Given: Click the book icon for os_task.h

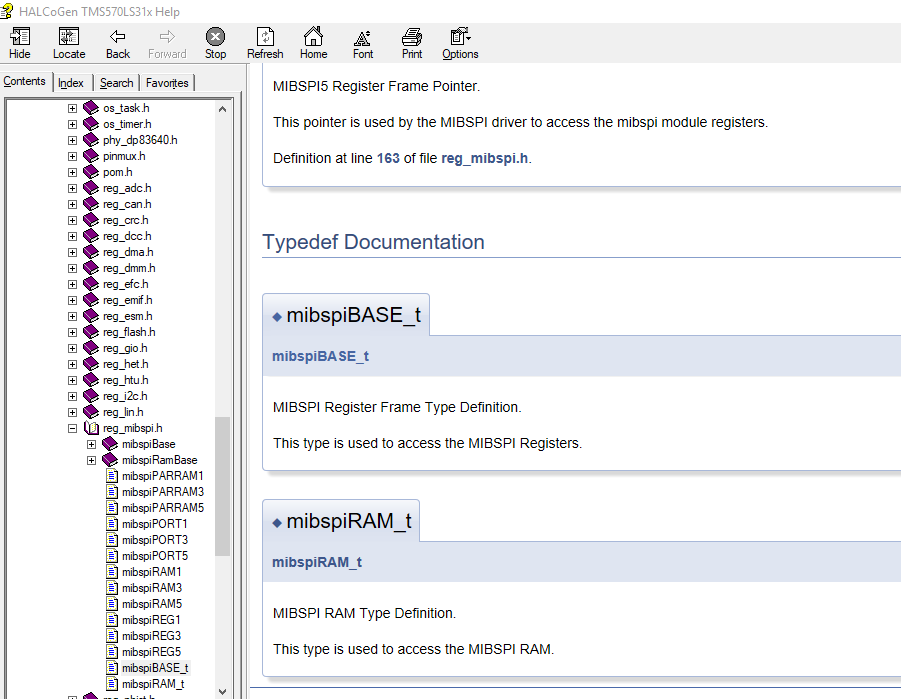Looking at the screenshot, I should (91, 108).
